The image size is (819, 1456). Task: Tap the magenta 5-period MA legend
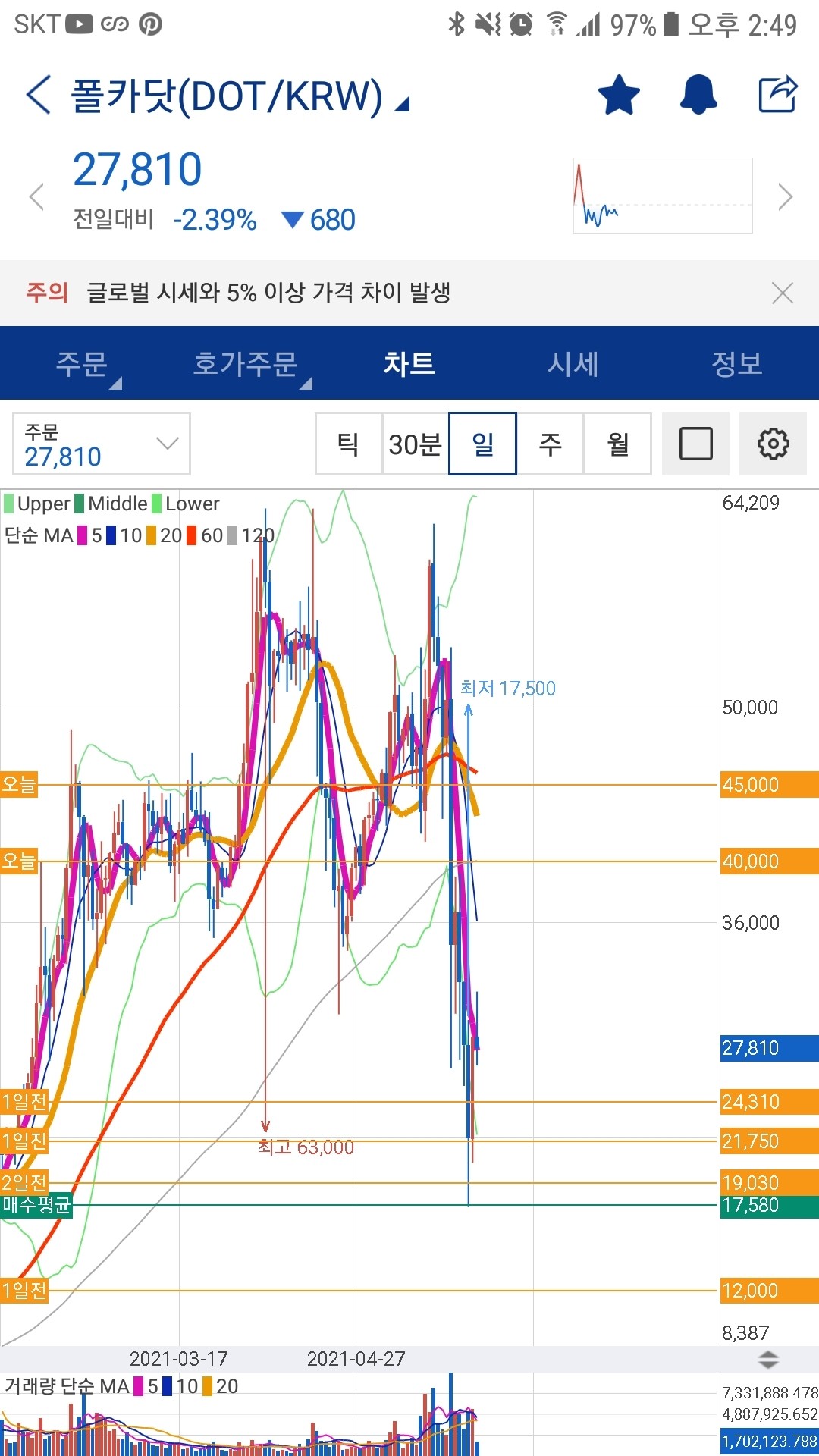(90, 535)
